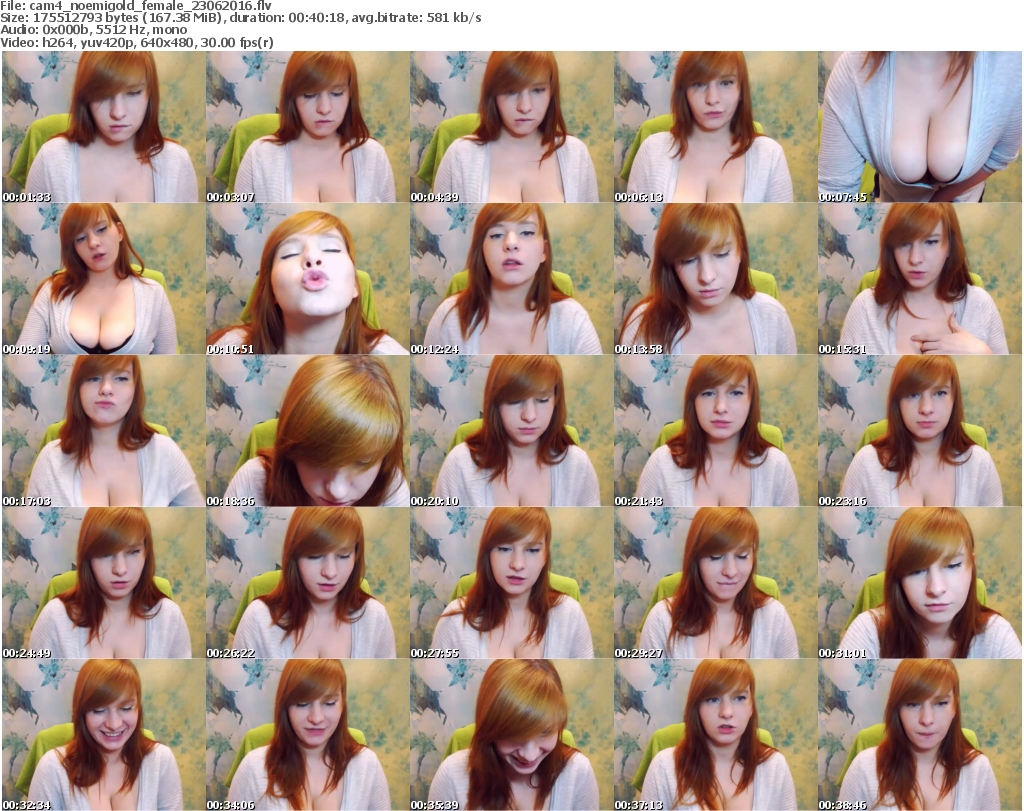Click the thumbnail stamped 00:31:01
This screenshot has height=811, width=1024.
920,583
